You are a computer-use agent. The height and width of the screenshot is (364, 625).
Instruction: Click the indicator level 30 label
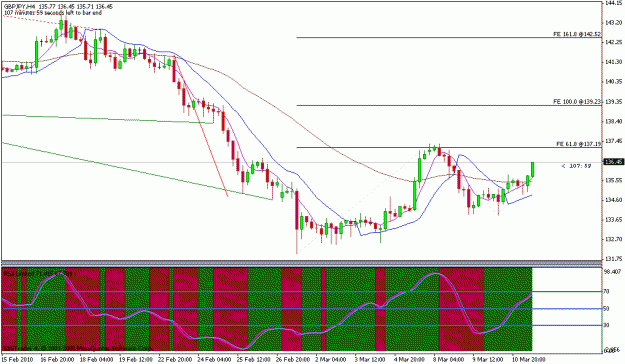pyautogui.click(x=606, y=326)
